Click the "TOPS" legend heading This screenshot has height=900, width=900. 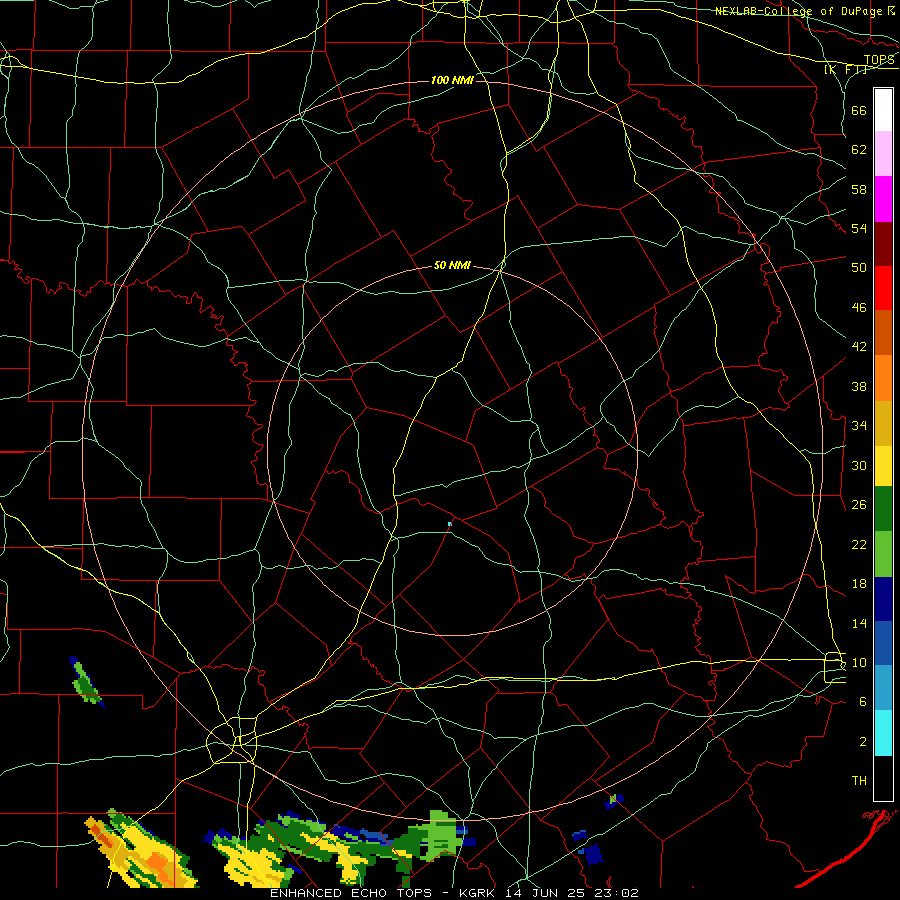[879, 60]
